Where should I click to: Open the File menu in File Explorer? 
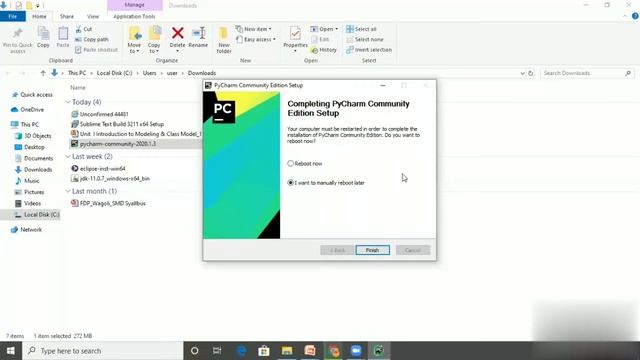click(13, 16)
